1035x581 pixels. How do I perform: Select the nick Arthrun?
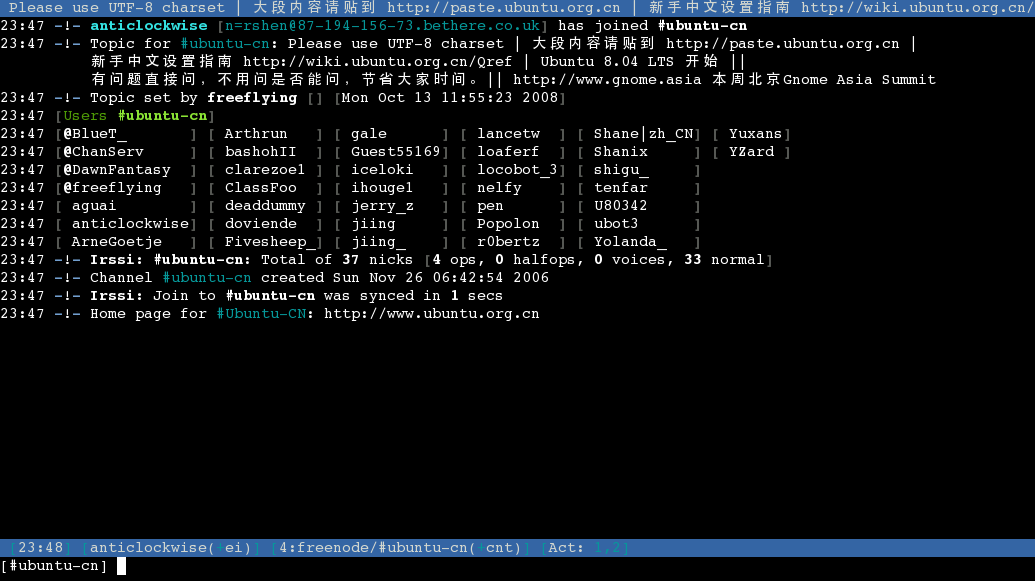(255, 134)
